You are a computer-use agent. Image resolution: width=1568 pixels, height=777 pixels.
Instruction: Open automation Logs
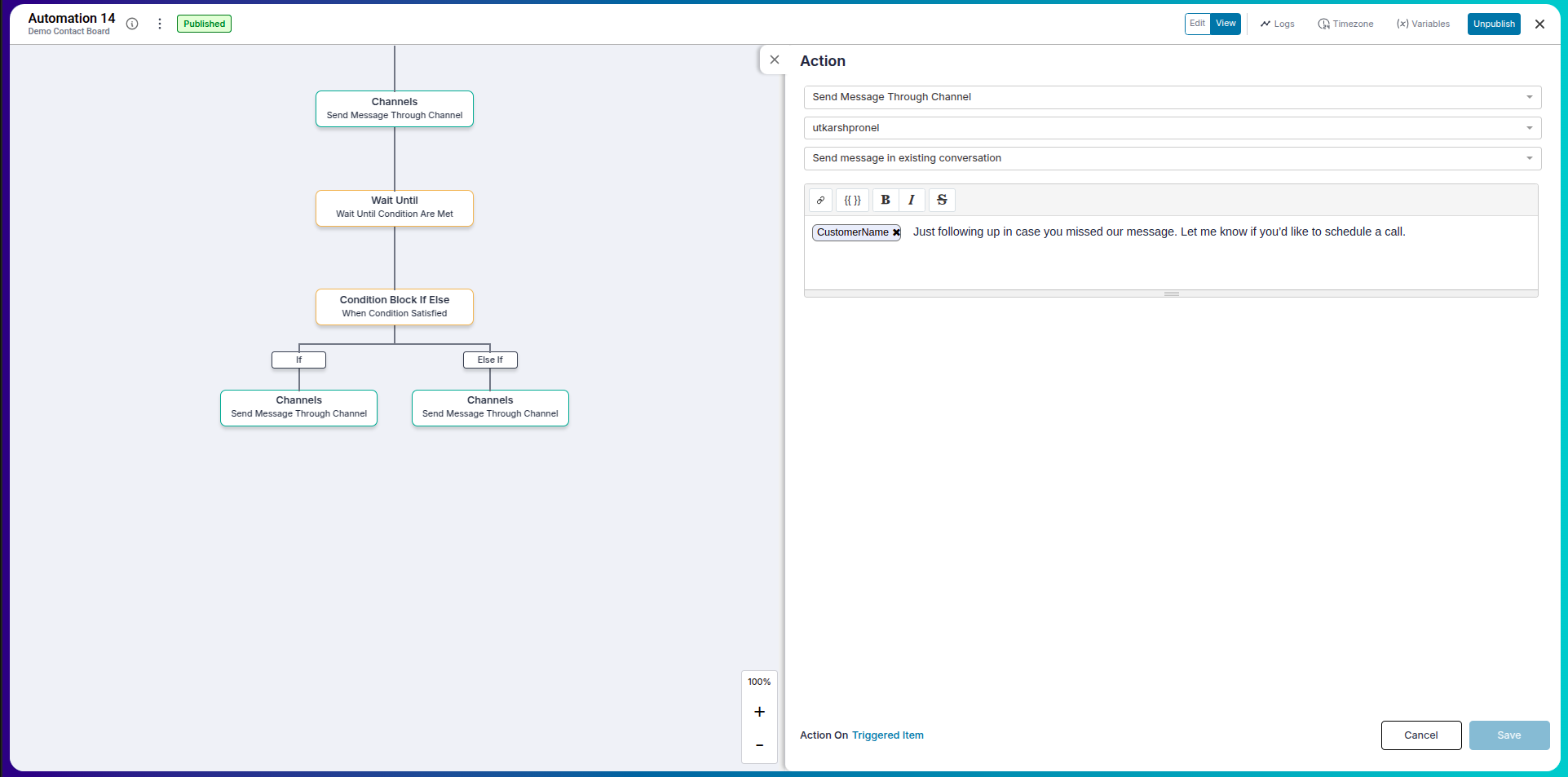pyautogui.click(x=1278, y=24)
